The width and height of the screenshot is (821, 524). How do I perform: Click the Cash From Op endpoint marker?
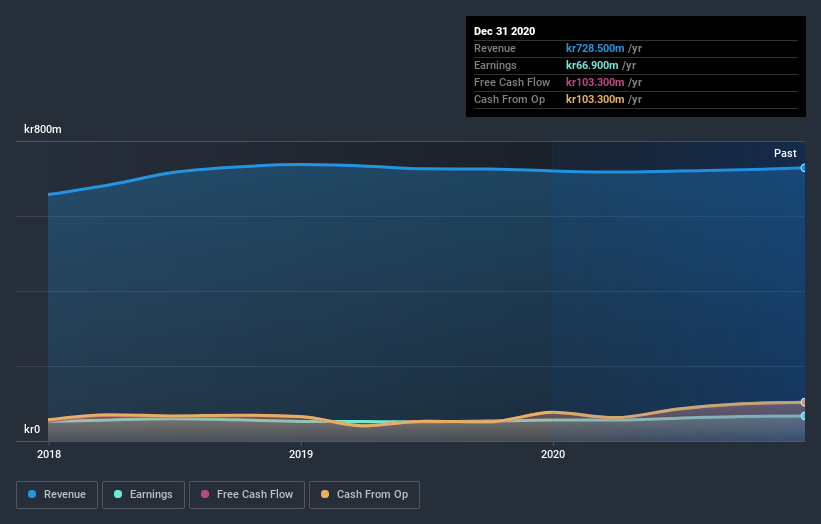(x=803, y=402)
